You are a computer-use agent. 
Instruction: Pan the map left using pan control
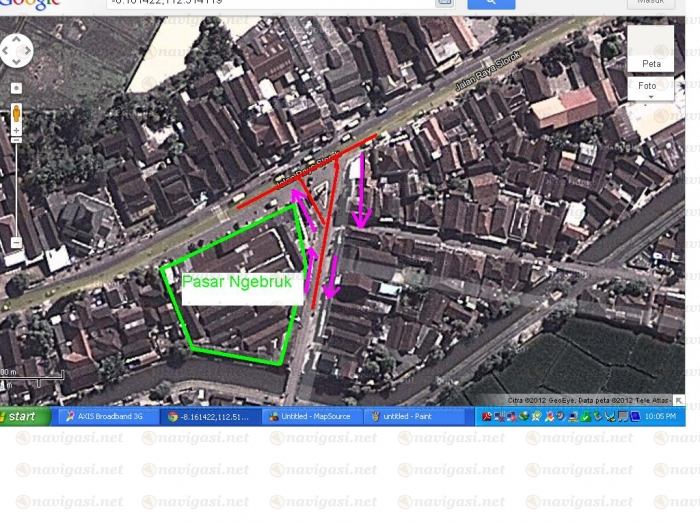6,50
